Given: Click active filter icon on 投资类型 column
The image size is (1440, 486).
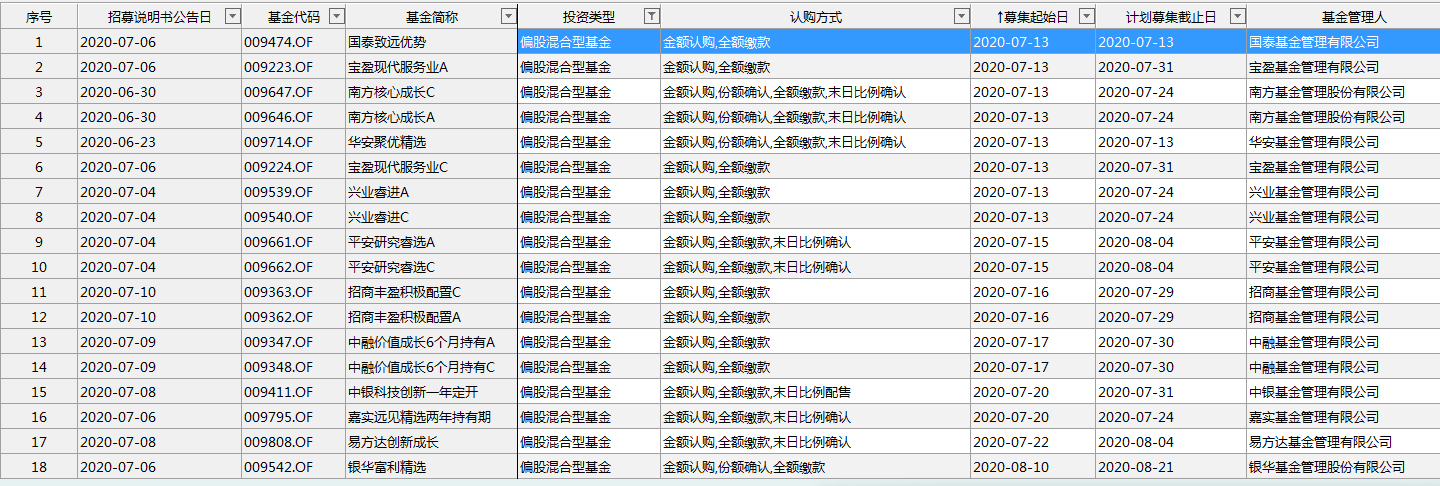Looking at the screenshot, I should 652,16.
